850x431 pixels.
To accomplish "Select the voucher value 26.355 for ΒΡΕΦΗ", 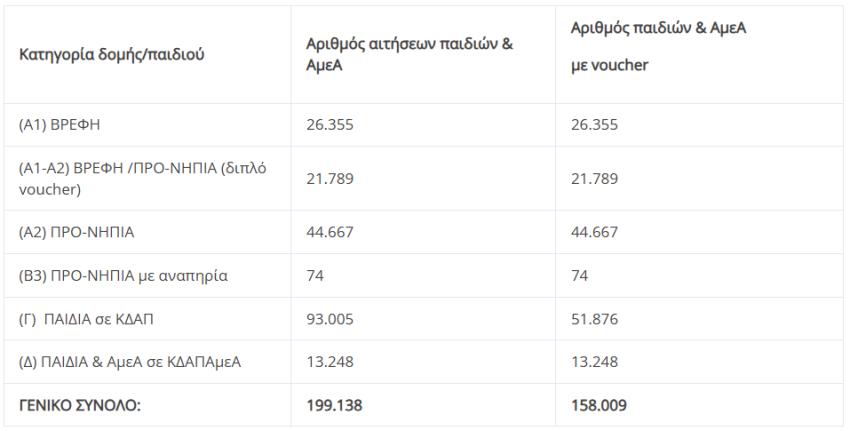I will [594, 125].
